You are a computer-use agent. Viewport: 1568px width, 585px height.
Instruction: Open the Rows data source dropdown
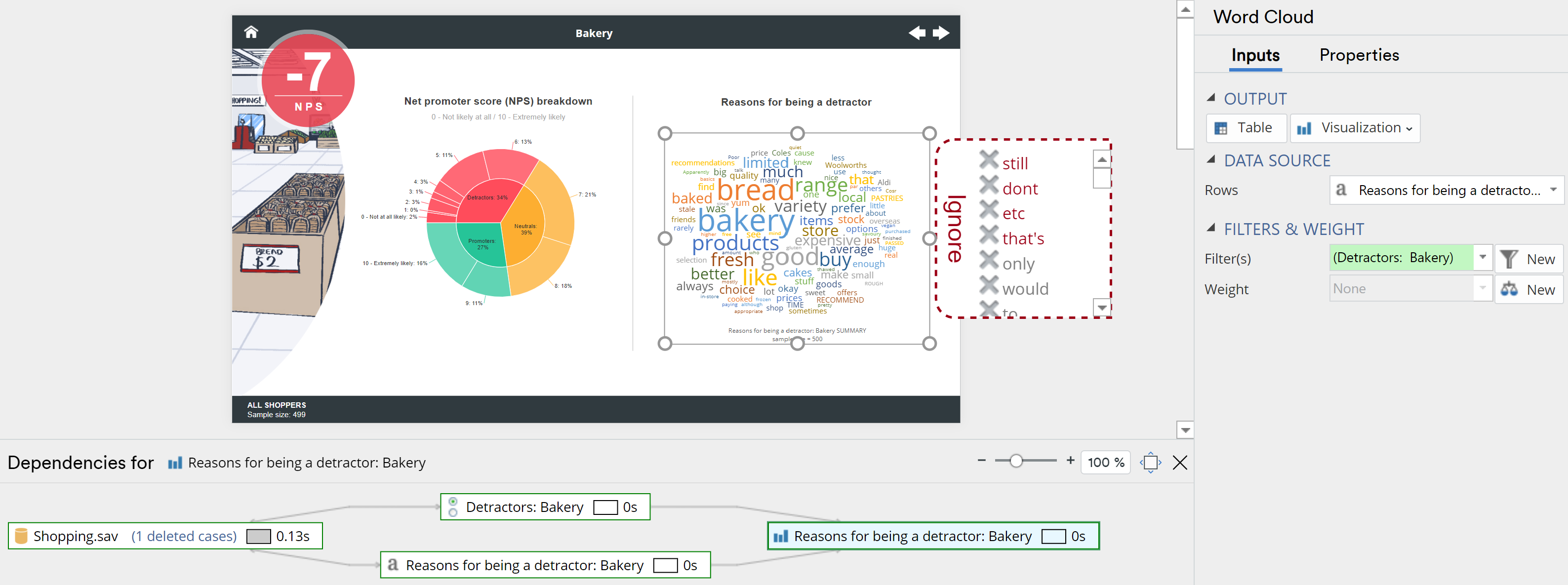[1446, 191]
